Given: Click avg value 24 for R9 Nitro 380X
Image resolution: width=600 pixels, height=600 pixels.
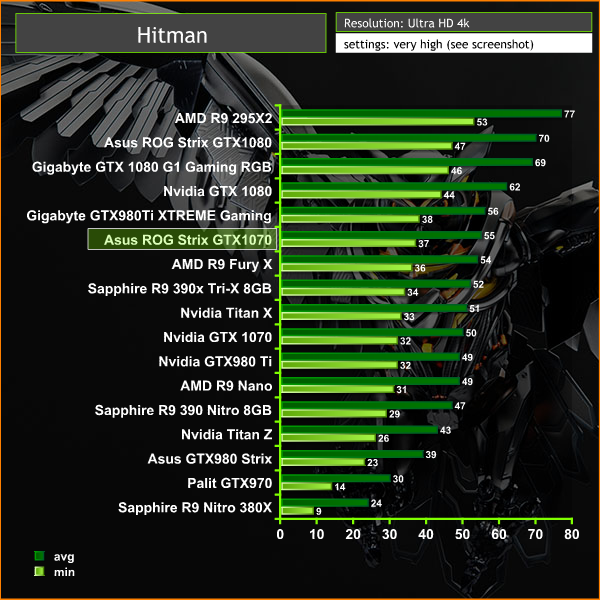Looking at the screenshot, I should click(x=376, y=503).
